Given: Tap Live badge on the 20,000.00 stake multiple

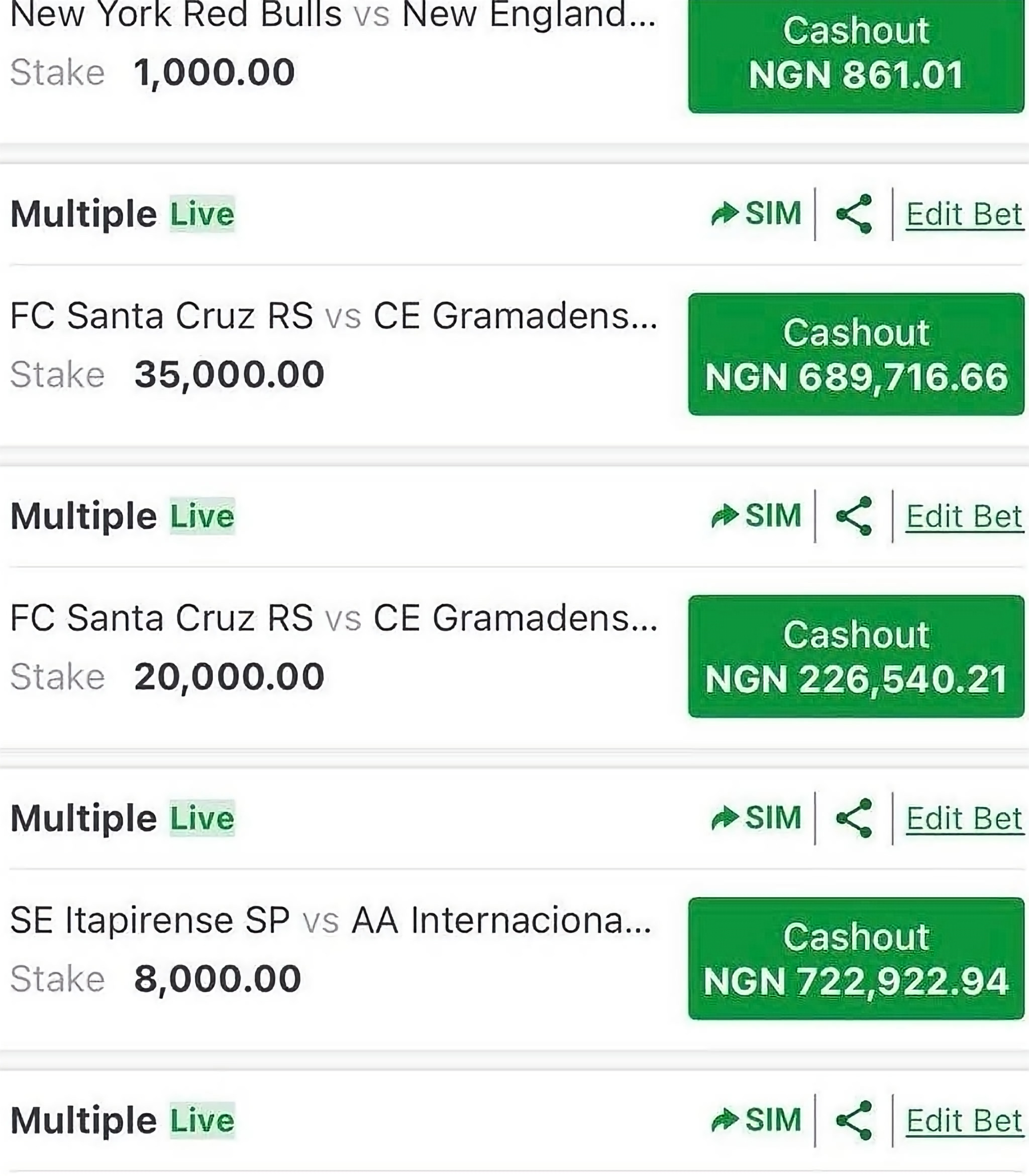Looking at the screenshot, I should pos(202,516).
